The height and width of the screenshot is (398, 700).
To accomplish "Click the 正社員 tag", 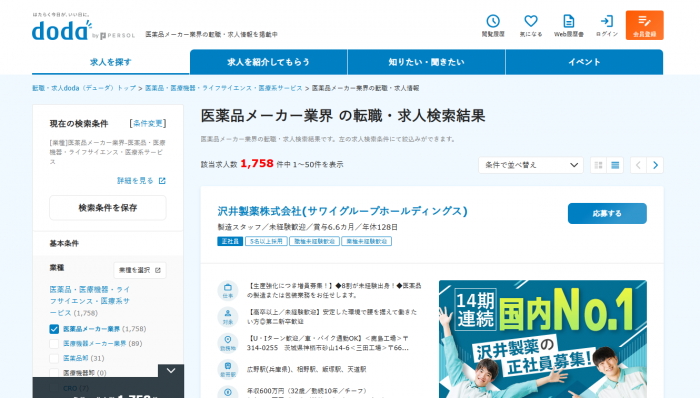I will point(230,241).
